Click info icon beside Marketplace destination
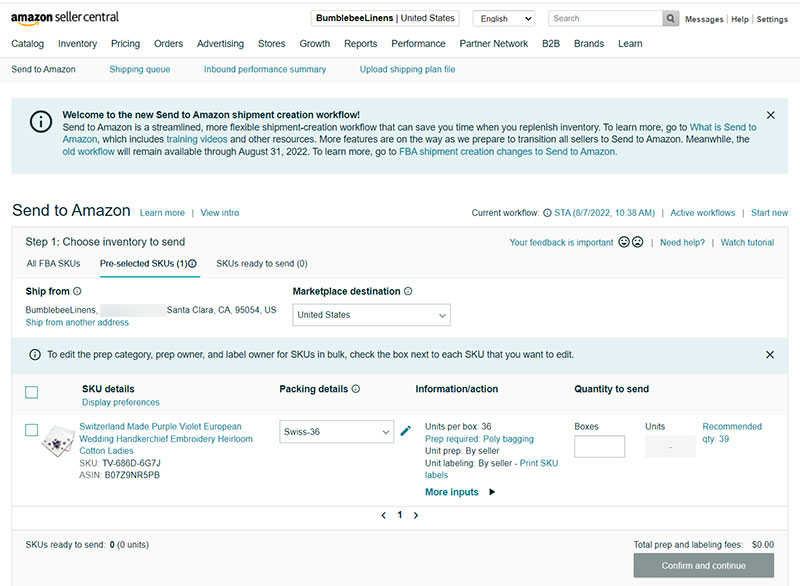 (408, 291)
